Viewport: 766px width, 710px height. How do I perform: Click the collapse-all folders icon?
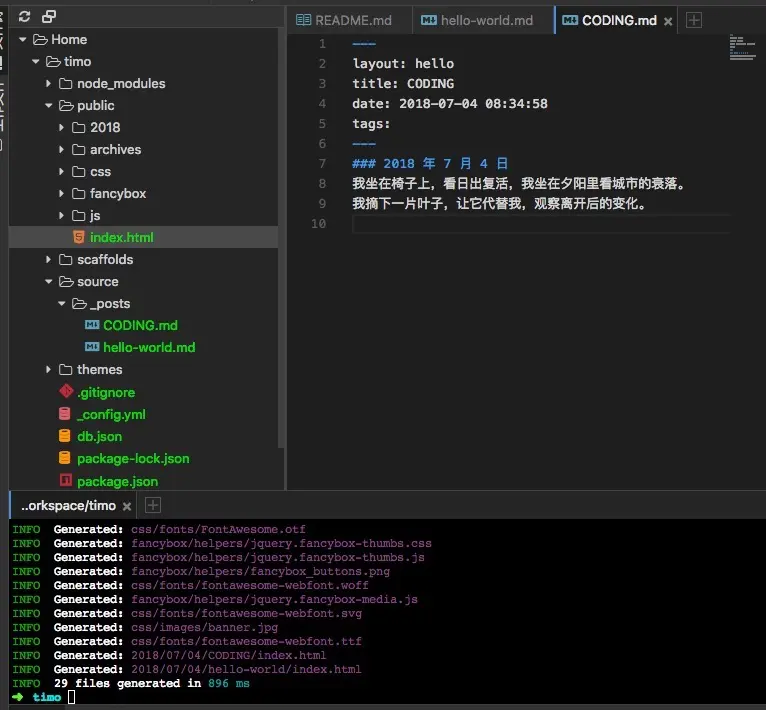coord(49,17)
